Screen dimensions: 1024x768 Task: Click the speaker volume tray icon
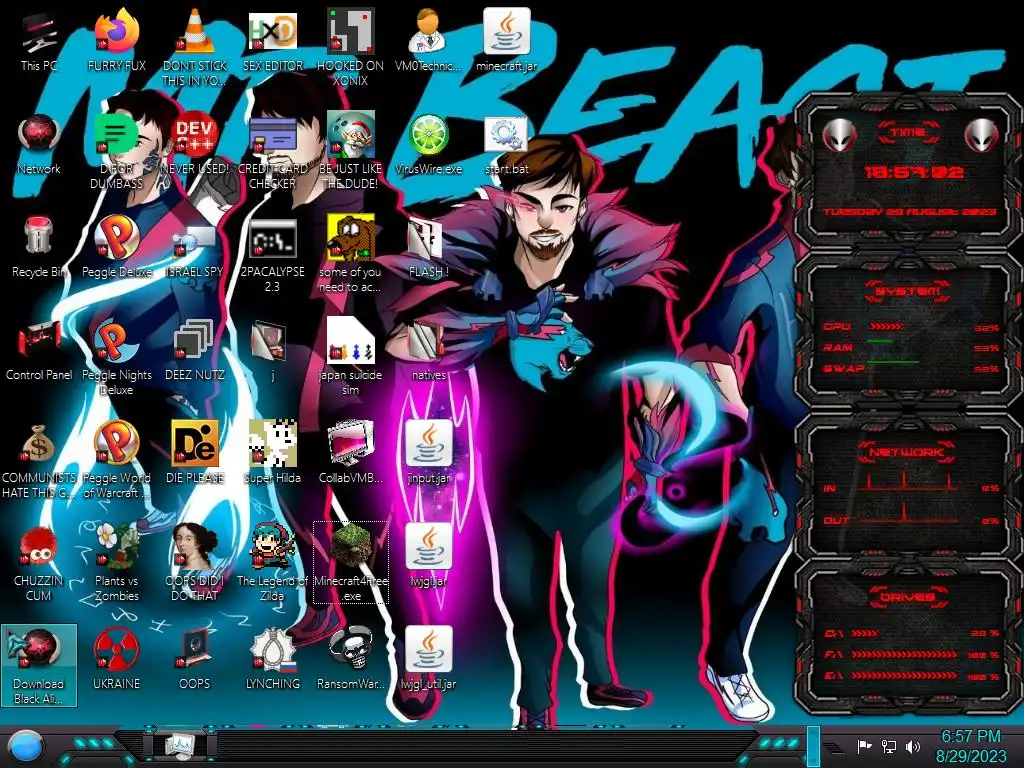pyautogui.click(x=913, y=746)
